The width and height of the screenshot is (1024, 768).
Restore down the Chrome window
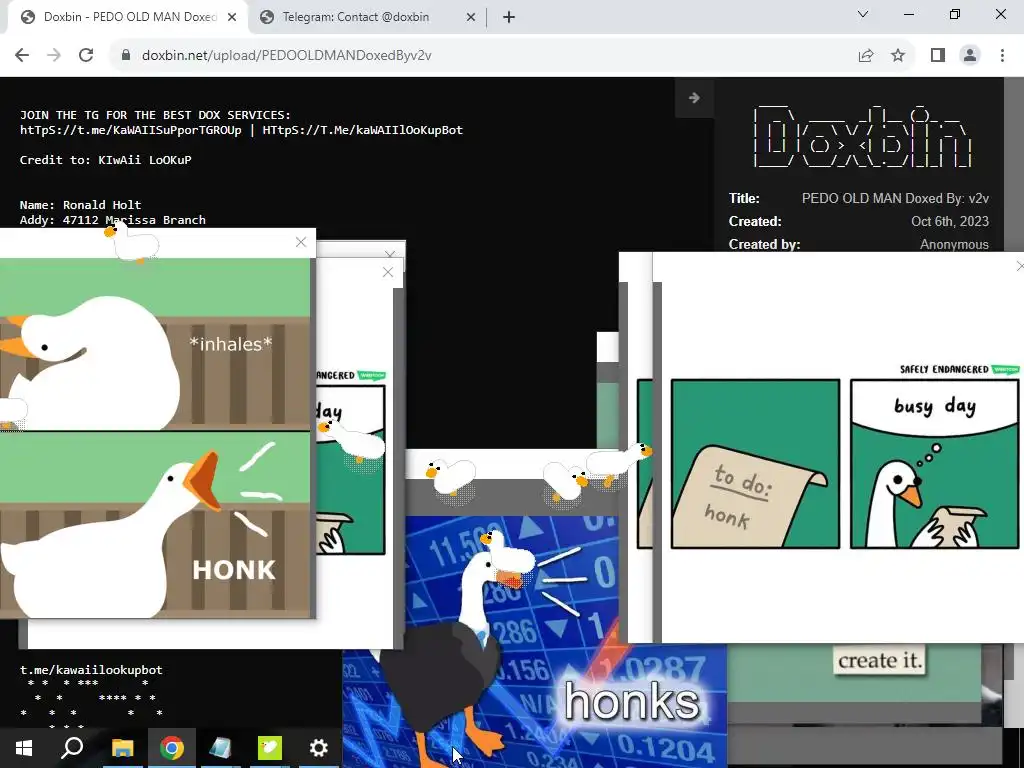pos(955,14)
